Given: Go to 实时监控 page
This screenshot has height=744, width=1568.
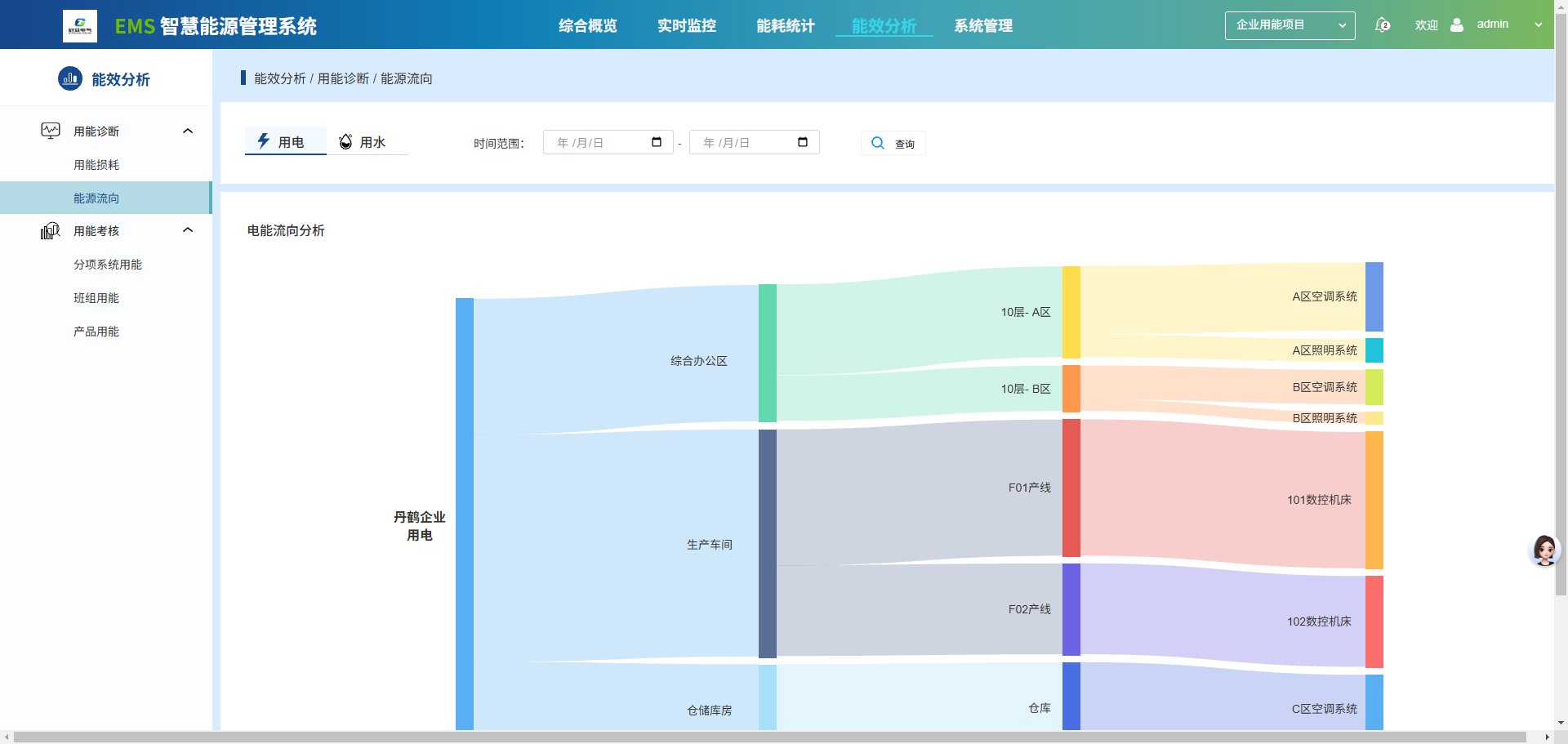Looking at the screenshot, I should pos(687,26).
